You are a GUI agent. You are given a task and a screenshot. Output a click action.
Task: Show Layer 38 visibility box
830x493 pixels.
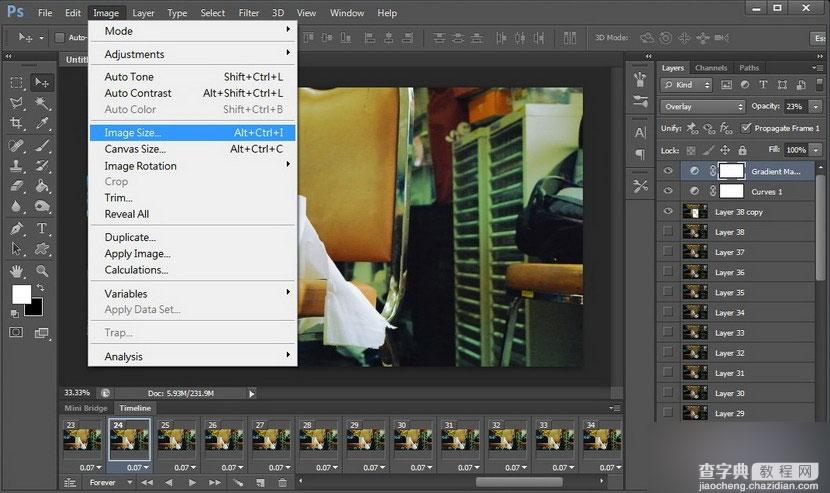point(668,231)
